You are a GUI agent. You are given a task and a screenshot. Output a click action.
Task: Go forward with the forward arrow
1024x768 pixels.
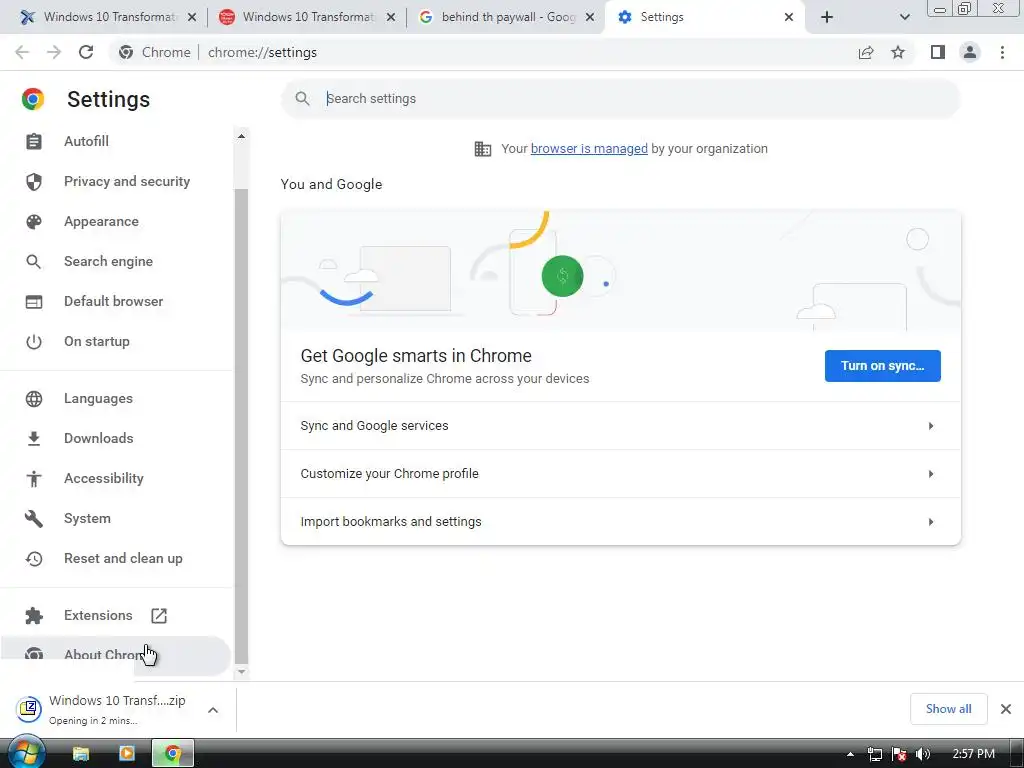pyautogui.click(x=54, y=52)
